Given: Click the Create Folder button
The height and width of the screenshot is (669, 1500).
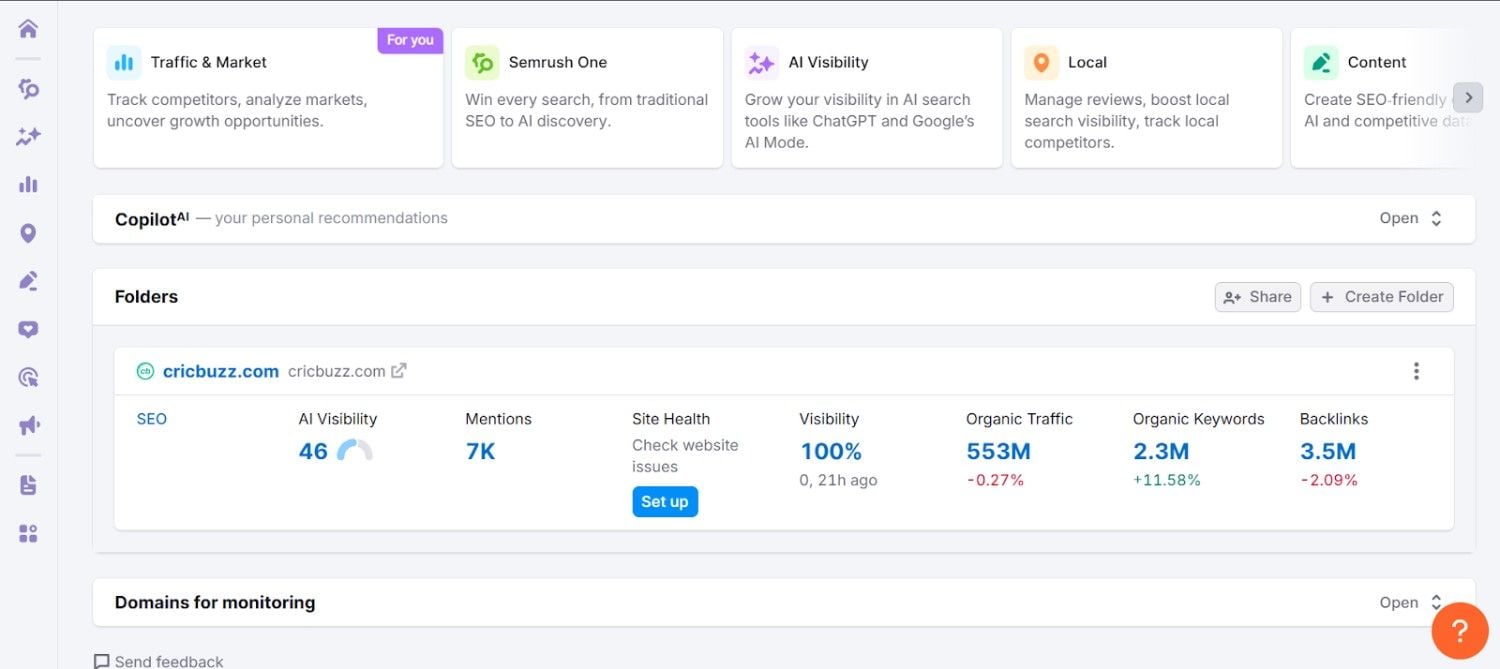Looking at the screenshot, I should [x=1381, y=296].
